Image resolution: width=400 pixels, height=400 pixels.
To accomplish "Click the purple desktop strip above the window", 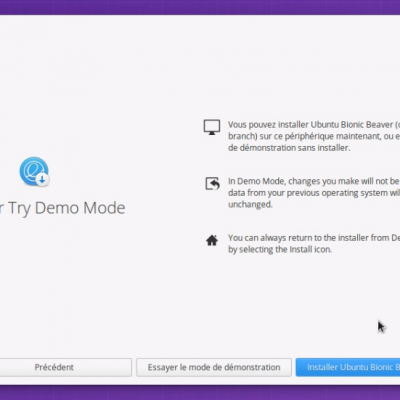I will tap(200, 7).
